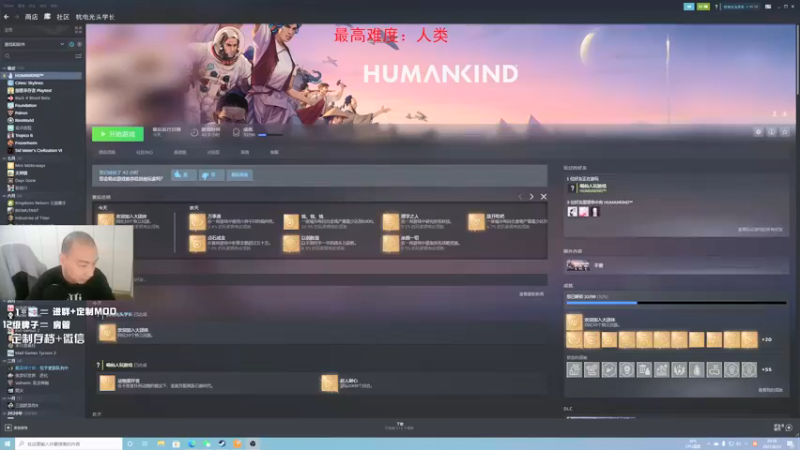The image size is (800, 450).
Task: Open File Explorer from the taskbar
Action: tap(161, 444)
